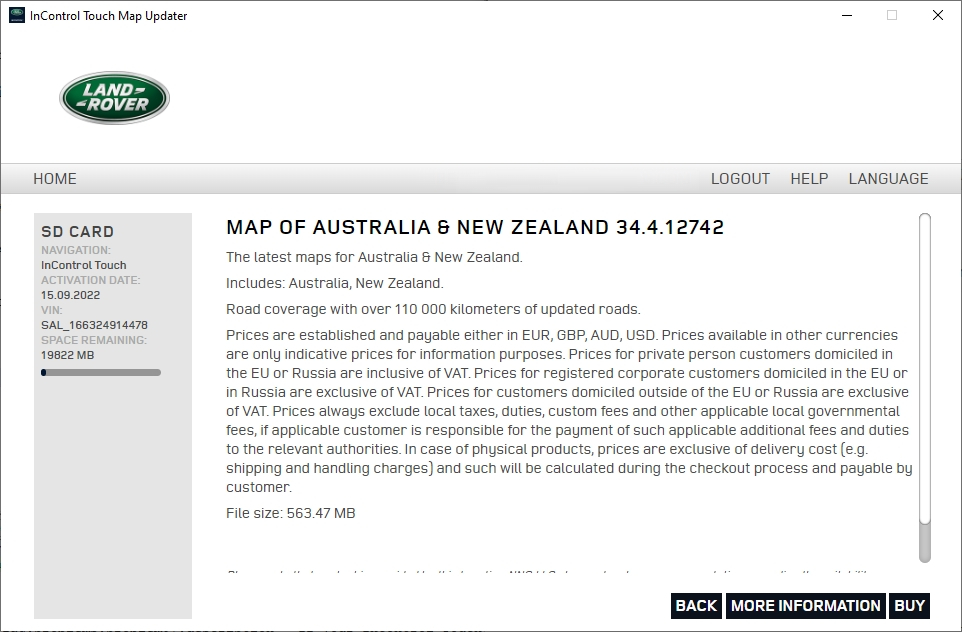Viewport: 962px width, 632px height.
Task: Open the HELP menu
Action: (x=809, y=179)
